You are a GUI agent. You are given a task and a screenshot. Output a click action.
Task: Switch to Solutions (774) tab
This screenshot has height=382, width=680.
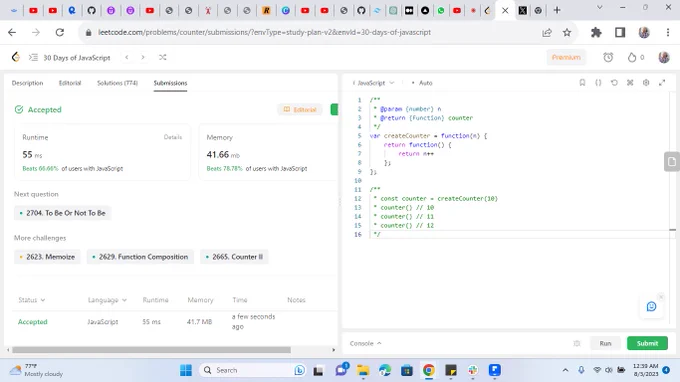coord(117,83)
